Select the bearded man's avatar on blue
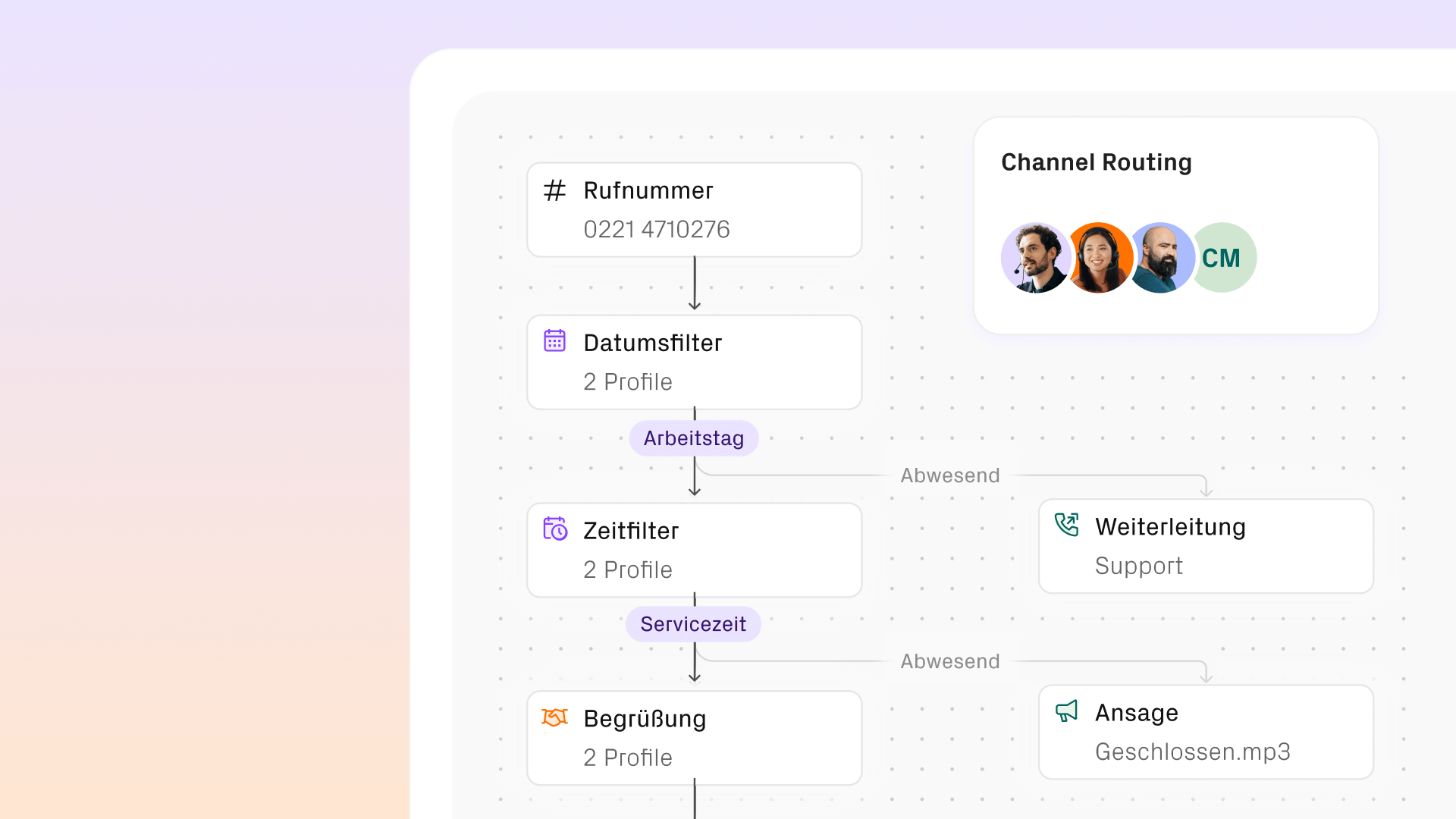The height and width of the screenshot is (819, 1456). pos(1160,258)
